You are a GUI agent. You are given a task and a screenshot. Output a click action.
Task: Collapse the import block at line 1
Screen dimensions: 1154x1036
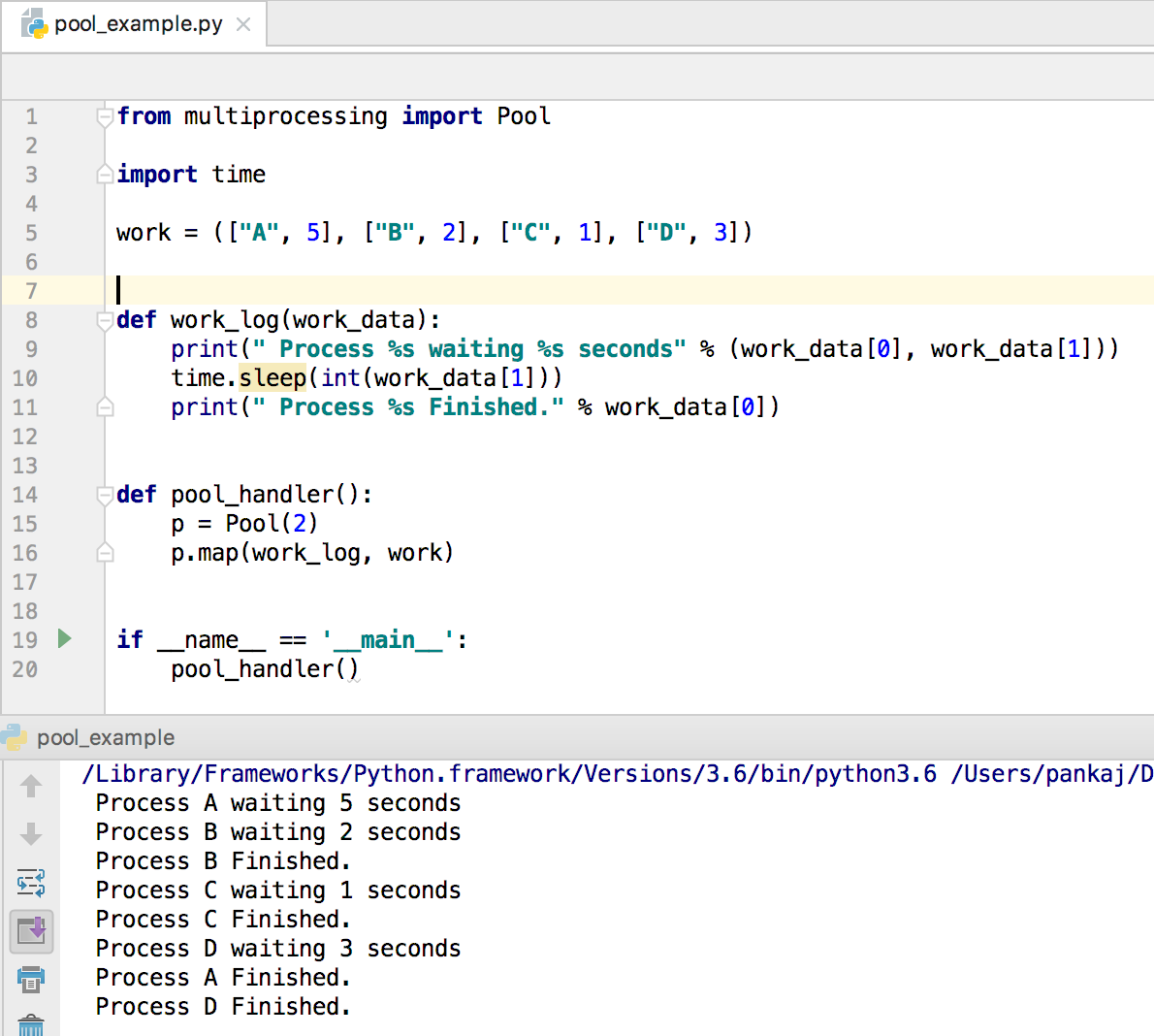pos(104,115)
